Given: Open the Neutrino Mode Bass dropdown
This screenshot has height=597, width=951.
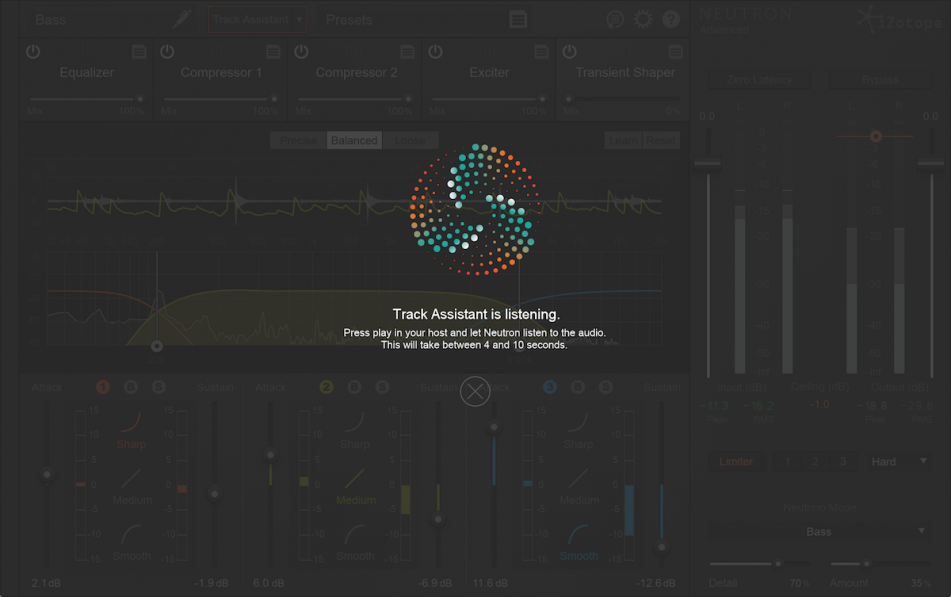Looking at the screenshot, I should coord(818,531).
